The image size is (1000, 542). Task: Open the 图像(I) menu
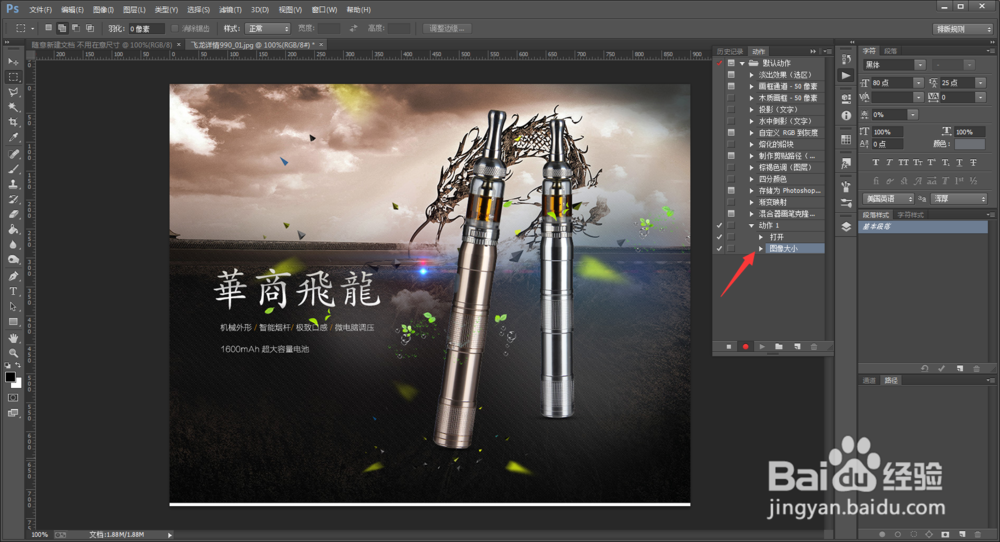pyautogui.click(x=103, y=10)
